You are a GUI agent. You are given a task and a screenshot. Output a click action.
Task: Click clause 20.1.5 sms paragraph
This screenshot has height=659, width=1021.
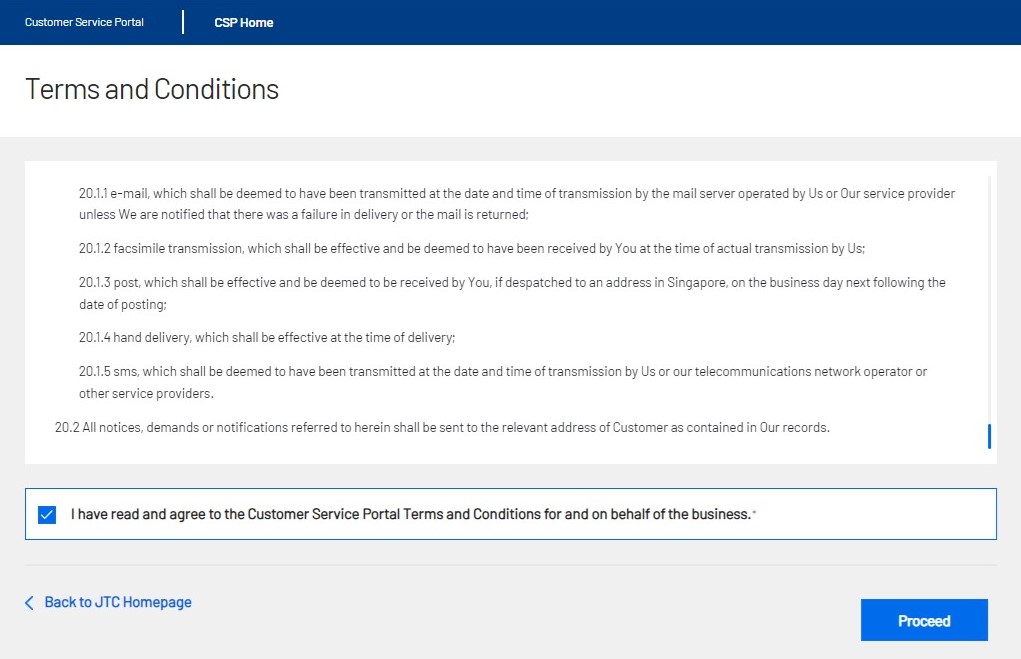503,382
